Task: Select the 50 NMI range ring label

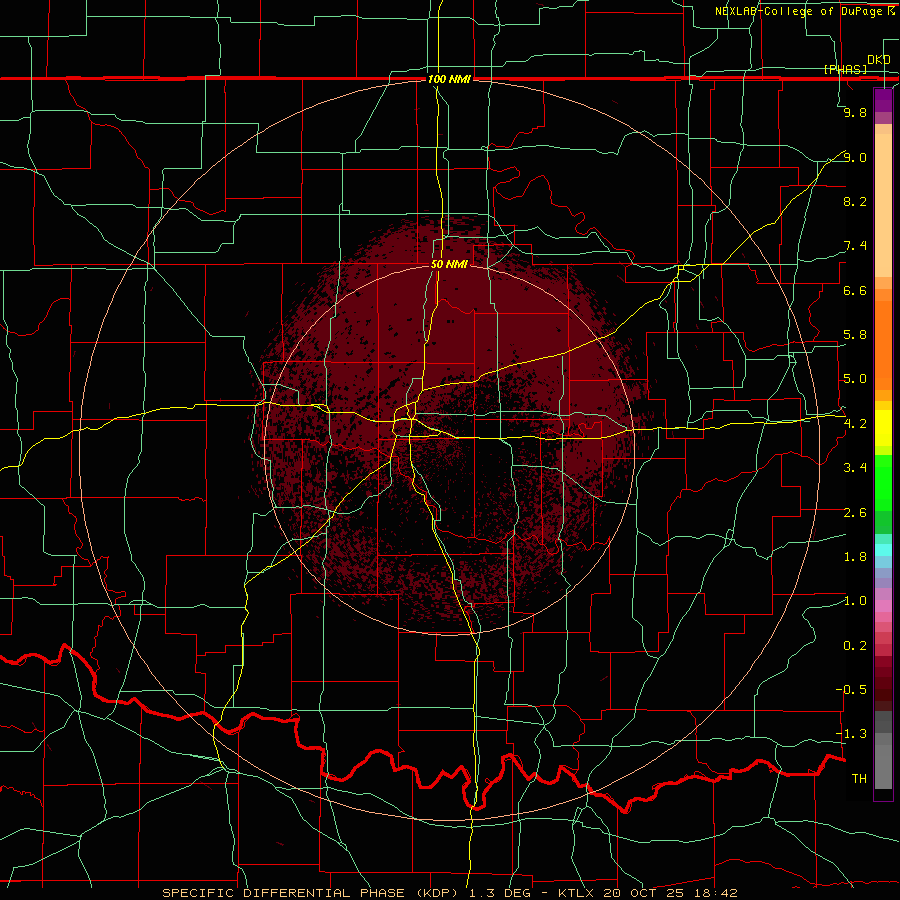Action: (449, 264)
